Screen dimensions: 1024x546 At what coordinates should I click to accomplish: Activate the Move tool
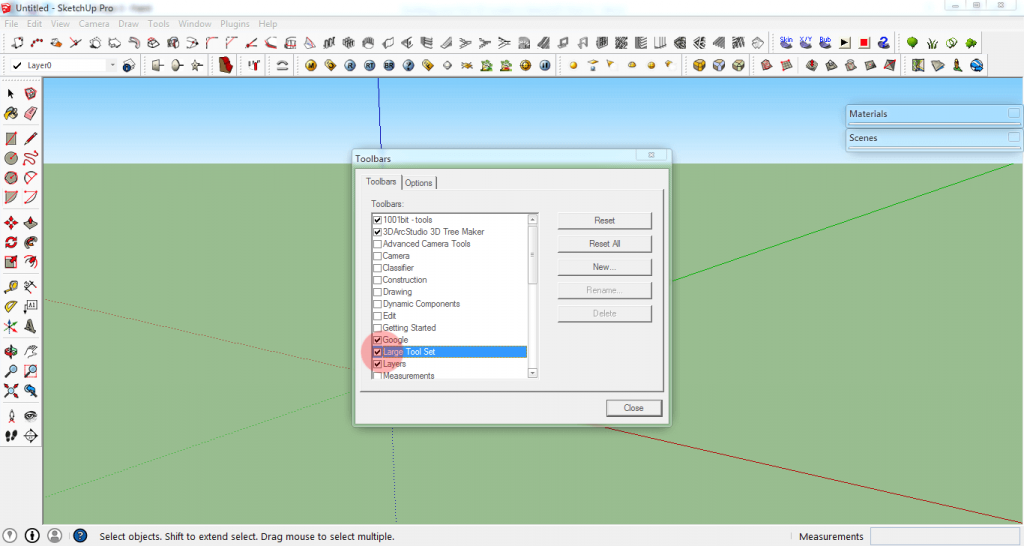[x=11, y=223]
